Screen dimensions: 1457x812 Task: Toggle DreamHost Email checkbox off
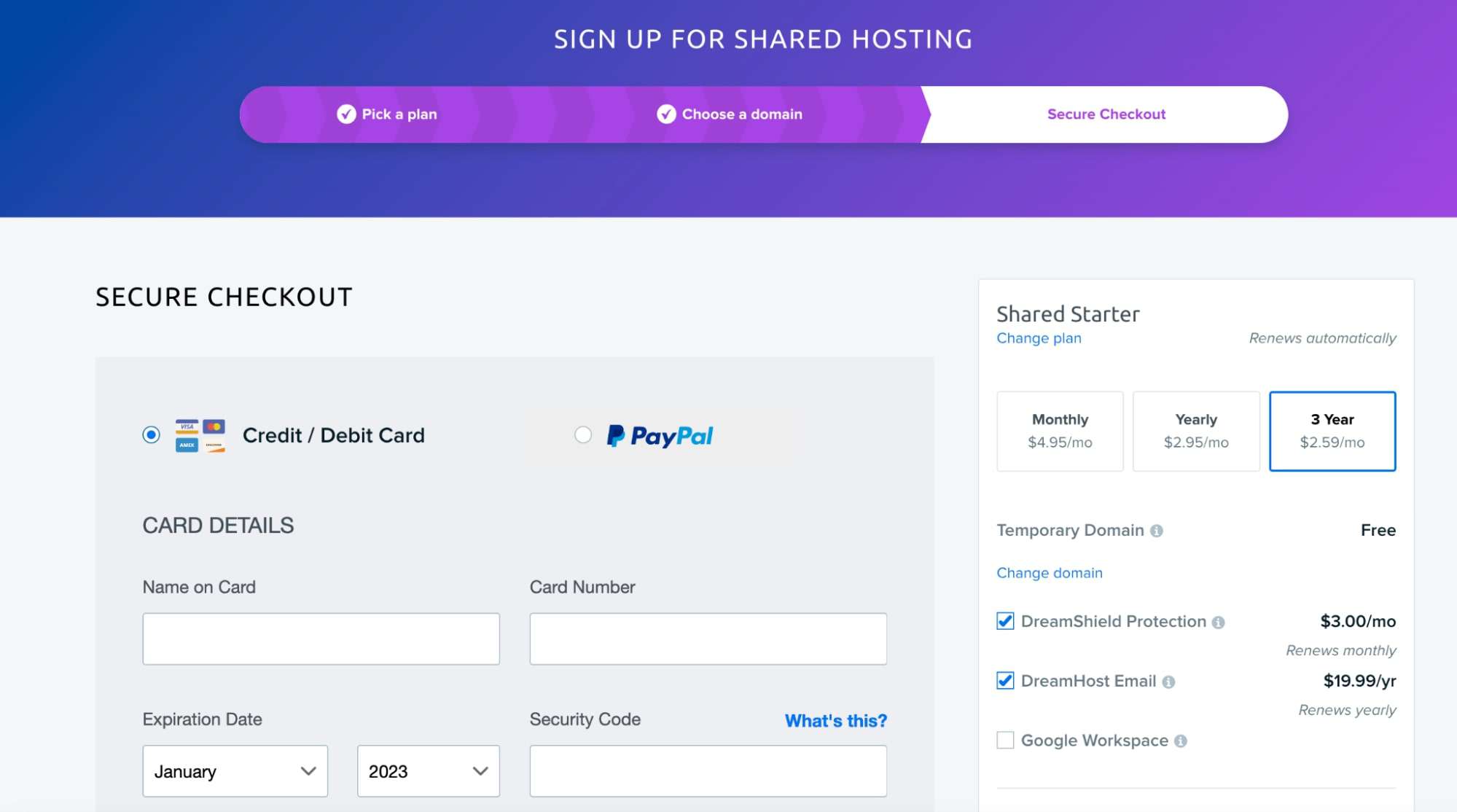[1005, 681]
